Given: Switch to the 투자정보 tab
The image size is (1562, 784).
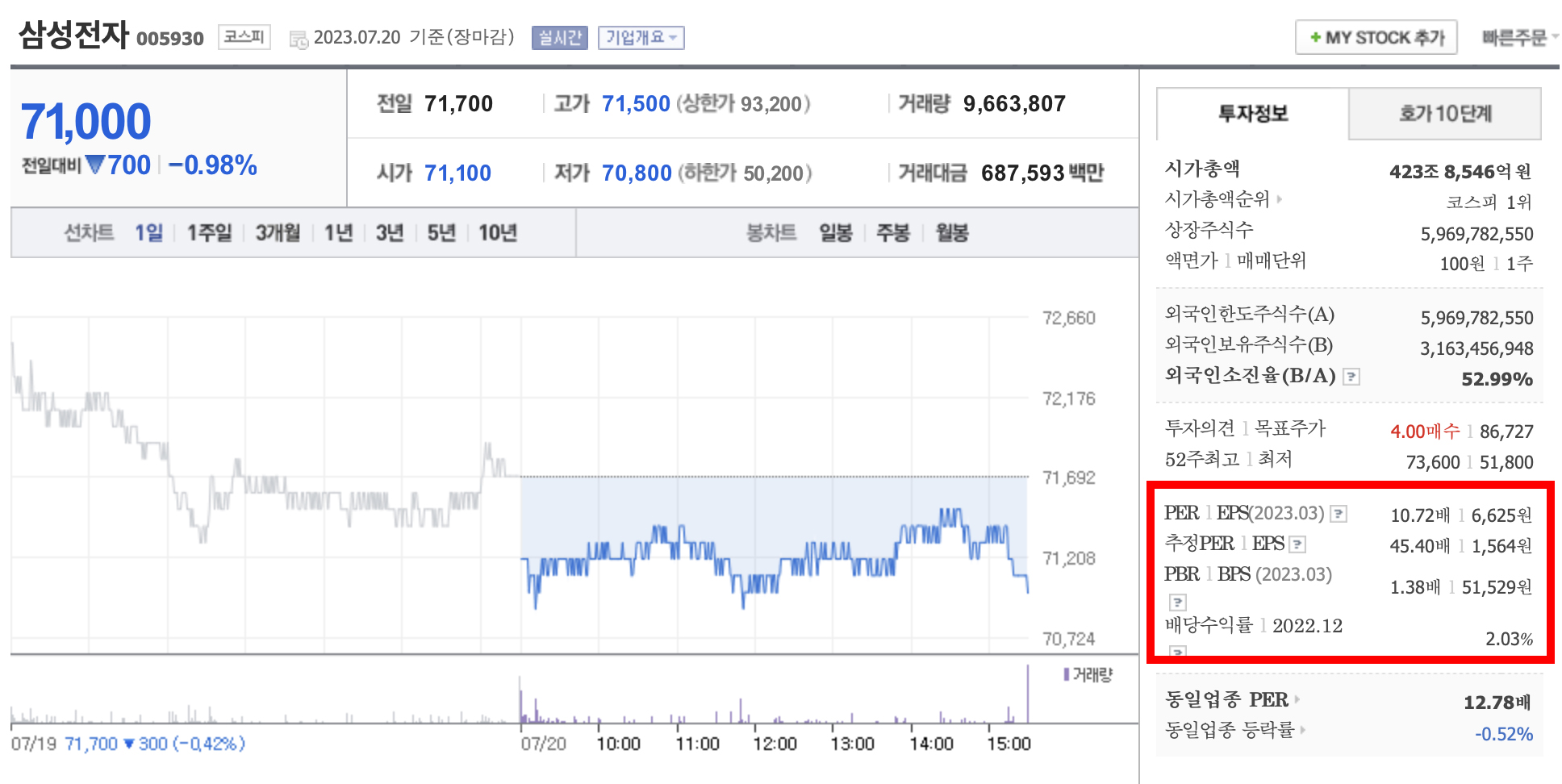Looking at the screenshot, I should click(x=1253, y=114).
